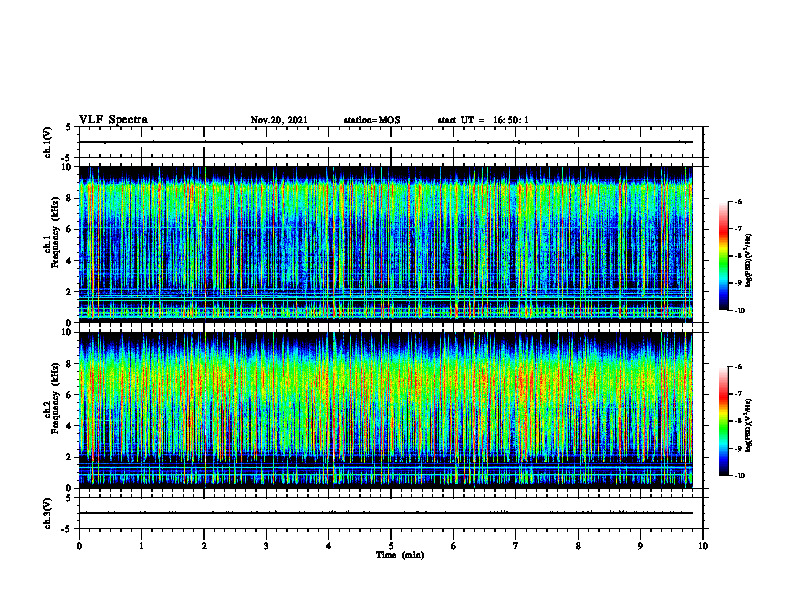The width and height of the screenshot is (792, 612).
Task: Click time axis tick label "5" at bottom
Action: pyautogui.click(x=391, y=546)
